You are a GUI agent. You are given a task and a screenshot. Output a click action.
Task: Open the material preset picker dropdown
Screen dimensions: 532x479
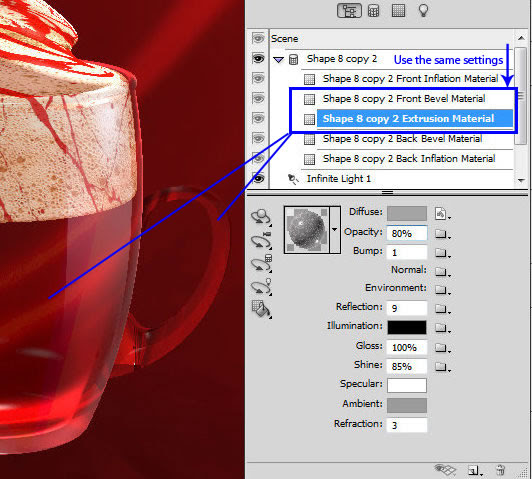tap(335, 230)
